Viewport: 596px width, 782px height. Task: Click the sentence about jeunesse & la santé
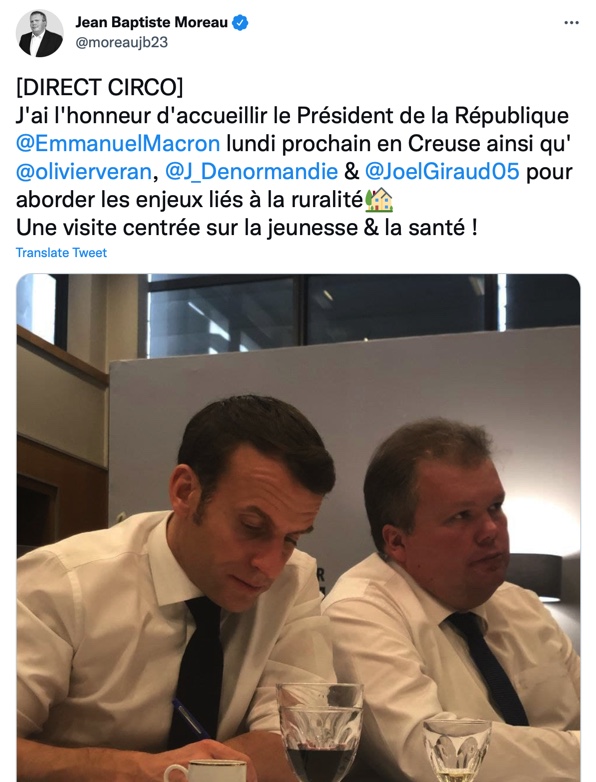pos(247,228)
